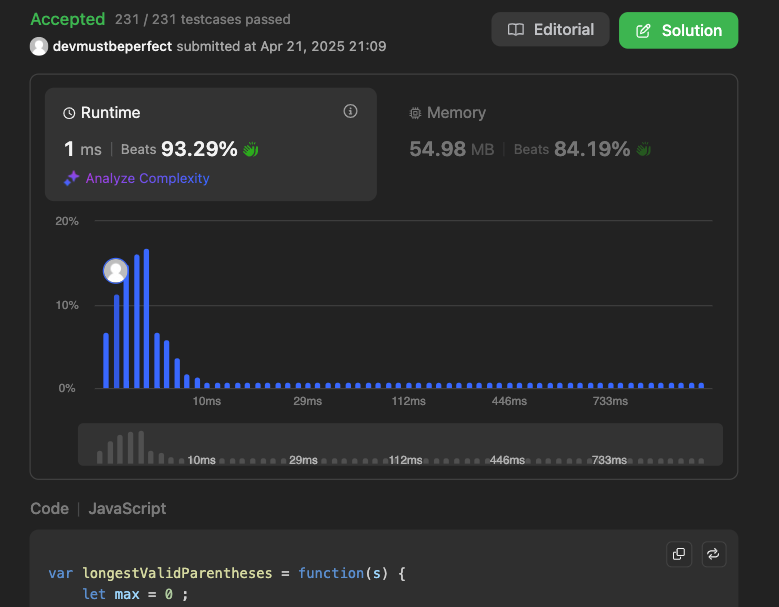Click the 20% label on chart y-axis
779x607 pixels.
pos(67,221)
